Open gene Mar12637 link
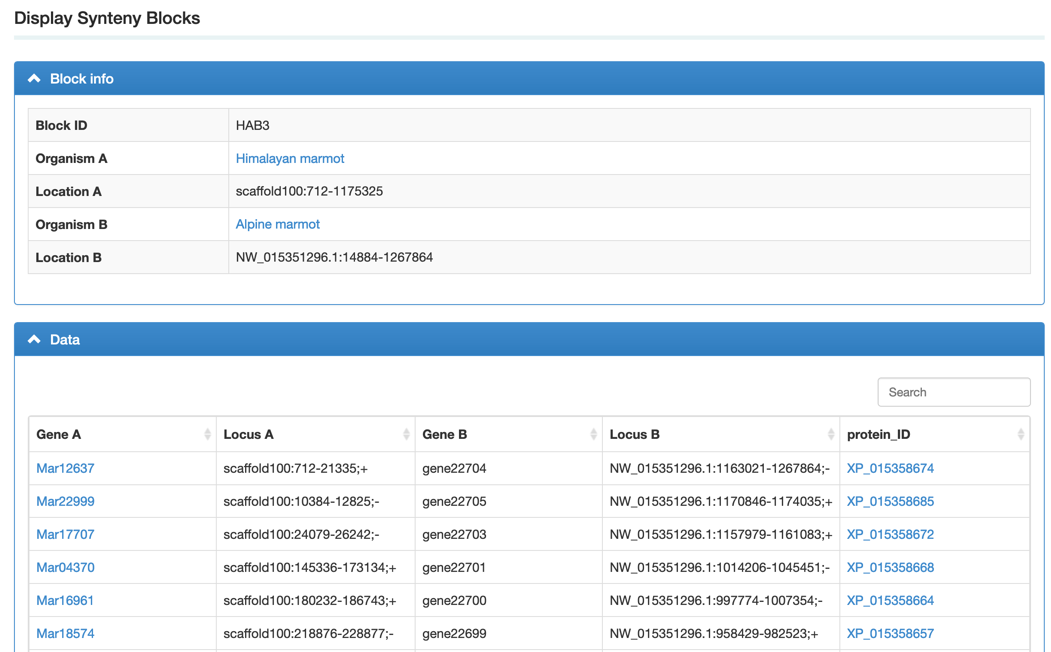The height and width of the screenshot is (652, 1051). (x=65, y=468)
